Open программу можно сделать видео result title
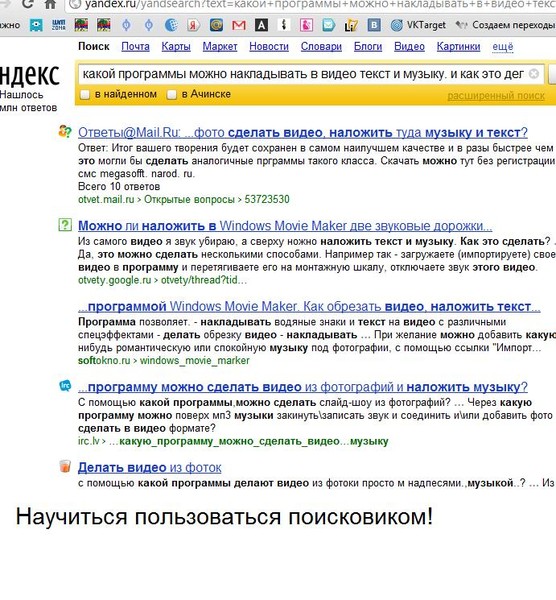Image resolution: width=556 pixels, height=600 pixels. [303, 387]
